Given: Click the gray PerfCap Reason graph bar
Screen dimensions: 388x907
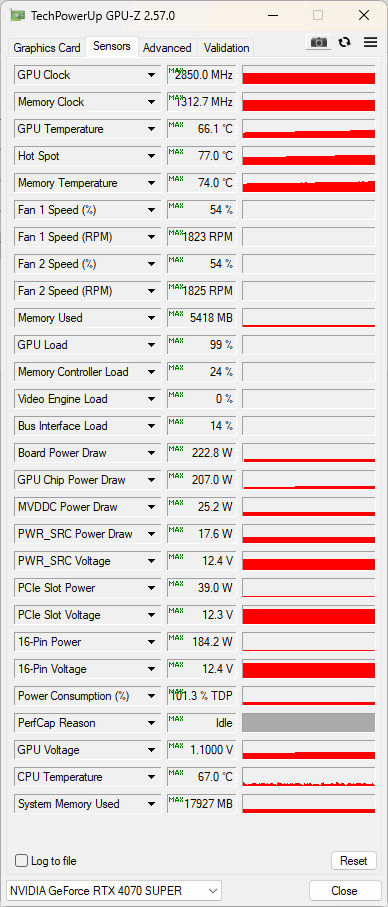Looking at the screenshot, I should (x=308, y=723).
